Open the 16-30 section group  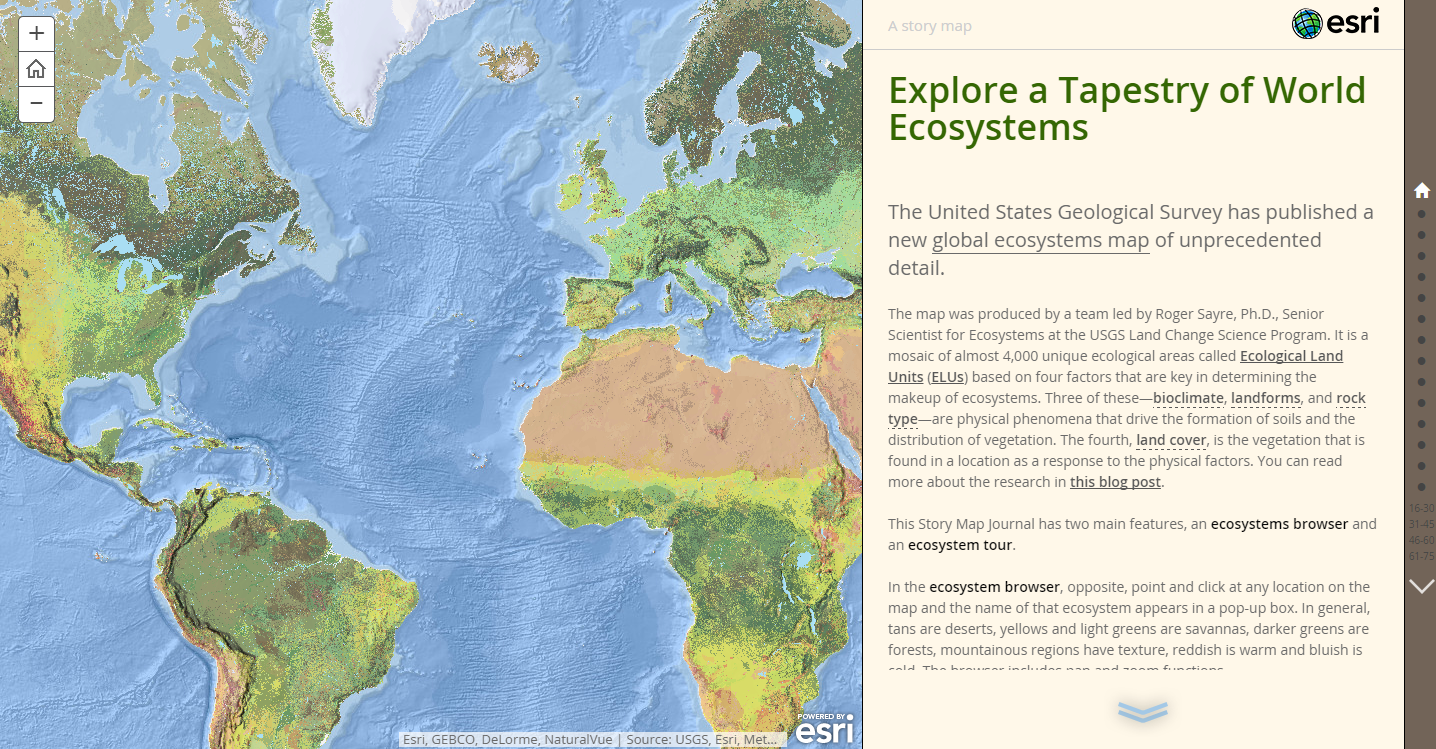click(x=1420, y=509)
